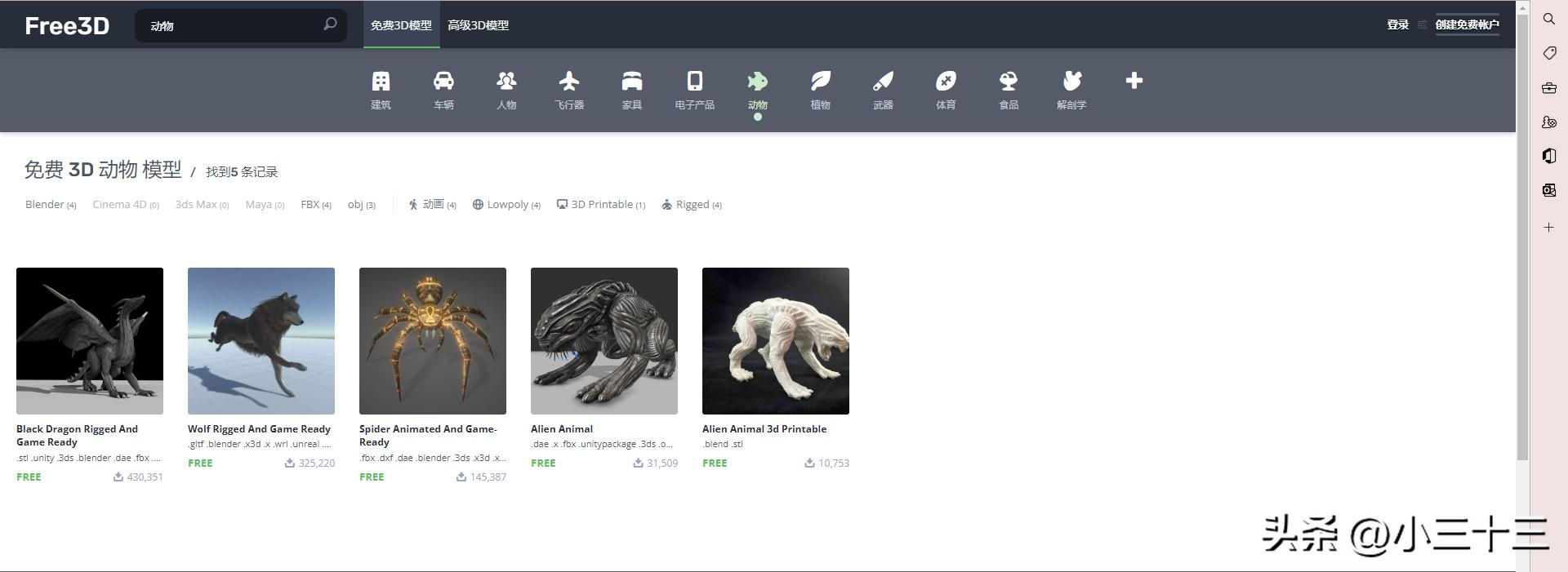This screenshot has width=1568, height=572.
Task: Click the 登录 login link
Action: (x=1397, y=25)
